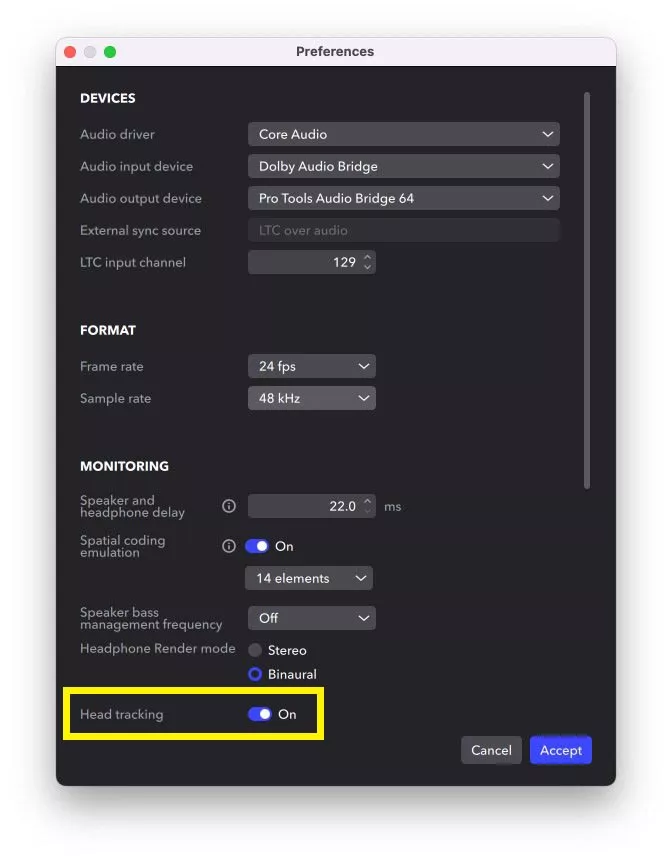This screenshot has height=860, width=672.
Task: Open Audio input device dropdown
Action: (404, 166)
